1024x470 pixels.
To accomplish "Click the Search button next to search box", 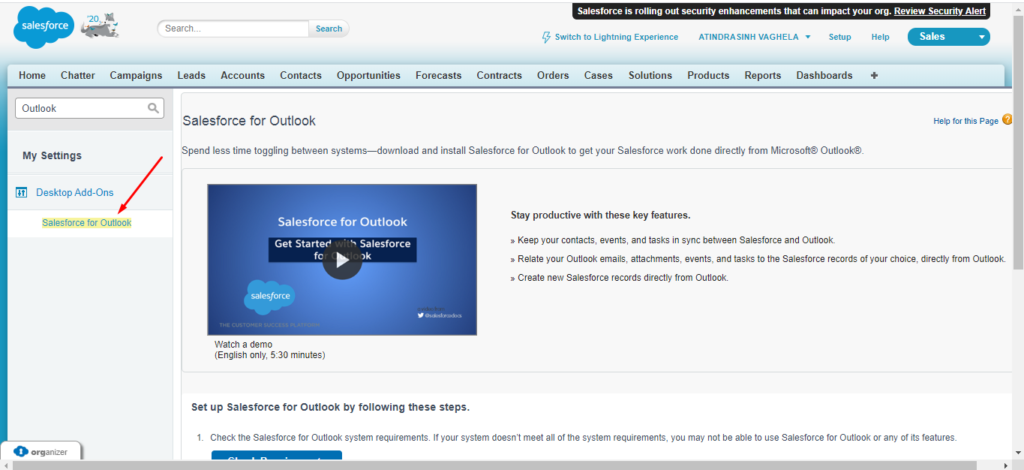I will [x=328, y=29].
